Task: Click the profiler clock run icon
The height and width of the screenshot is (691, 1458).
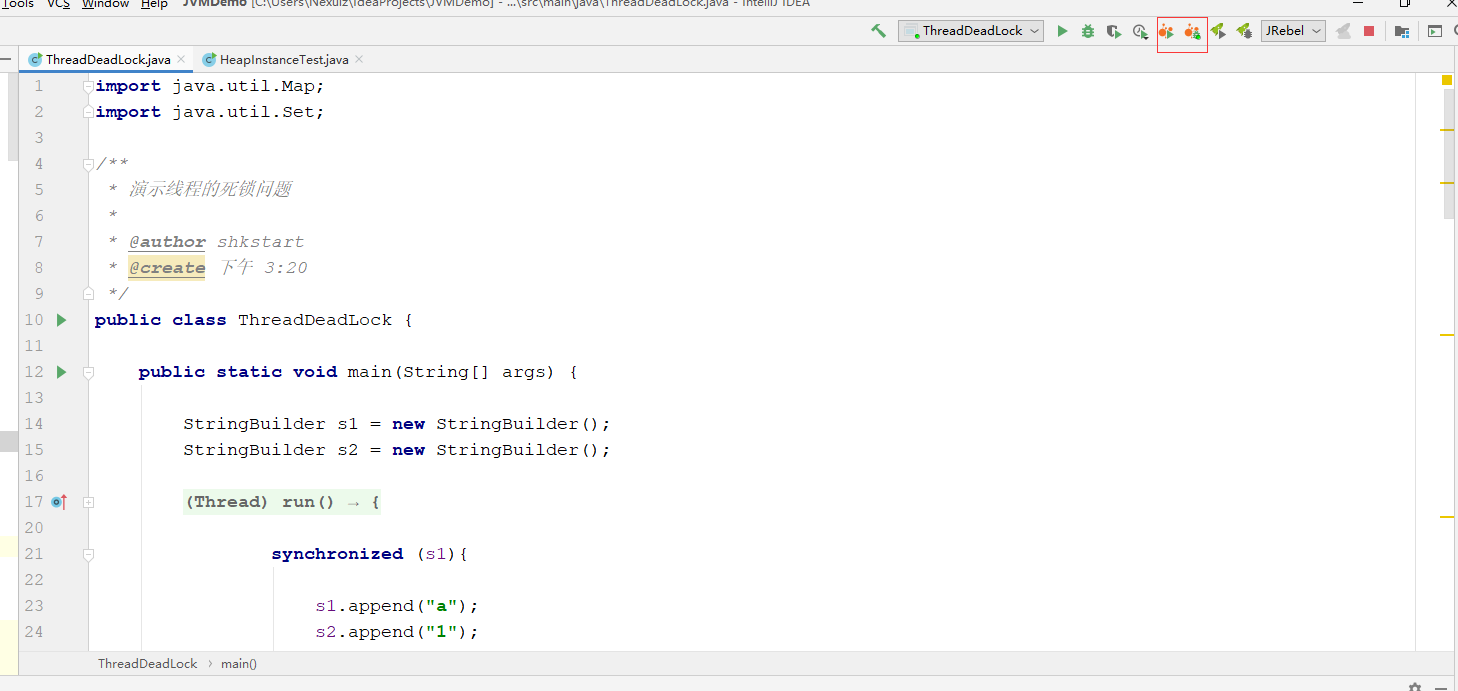Action: [x=1139, y=31]
